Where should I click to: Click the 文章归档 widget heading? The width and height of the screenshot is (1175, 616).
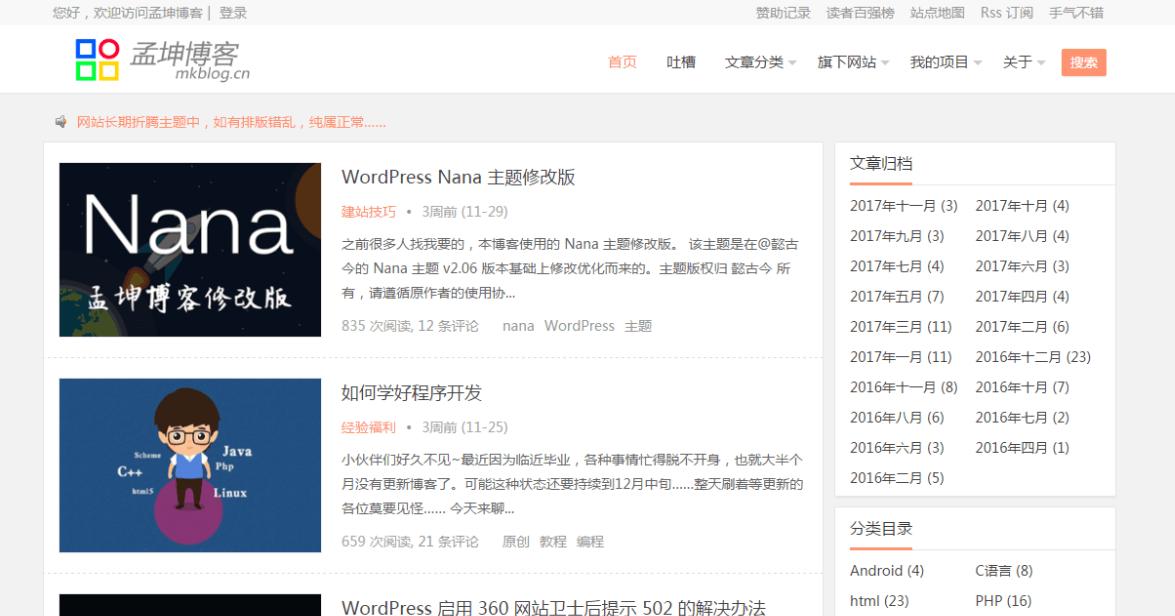pos(881,163)
